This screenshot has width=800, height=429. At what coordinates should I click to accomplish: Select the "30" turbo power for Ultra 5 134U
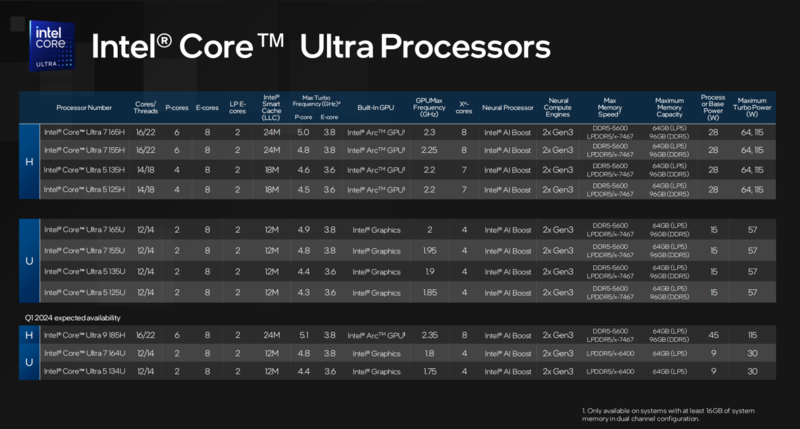pyautogui.click(x=752, y=371)
